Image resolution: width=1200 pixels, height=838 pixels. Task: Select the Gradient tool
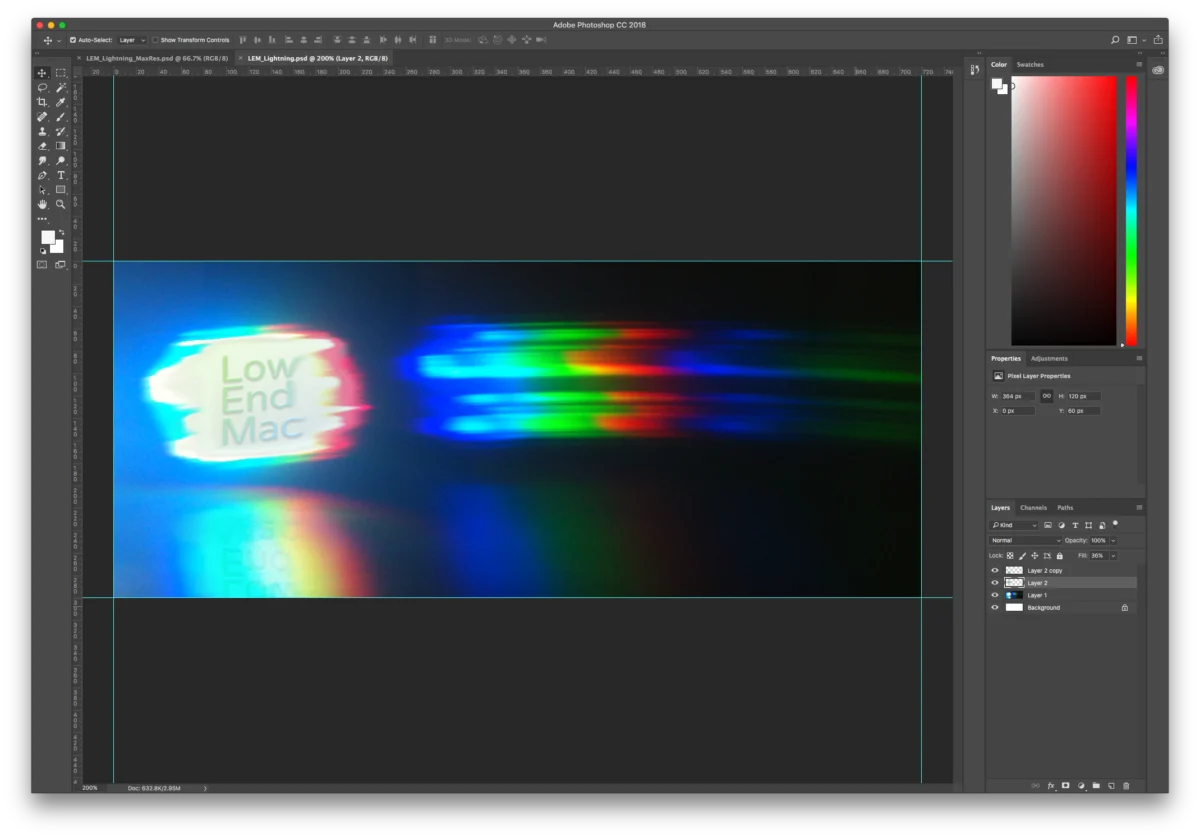(x=61, y=146)
